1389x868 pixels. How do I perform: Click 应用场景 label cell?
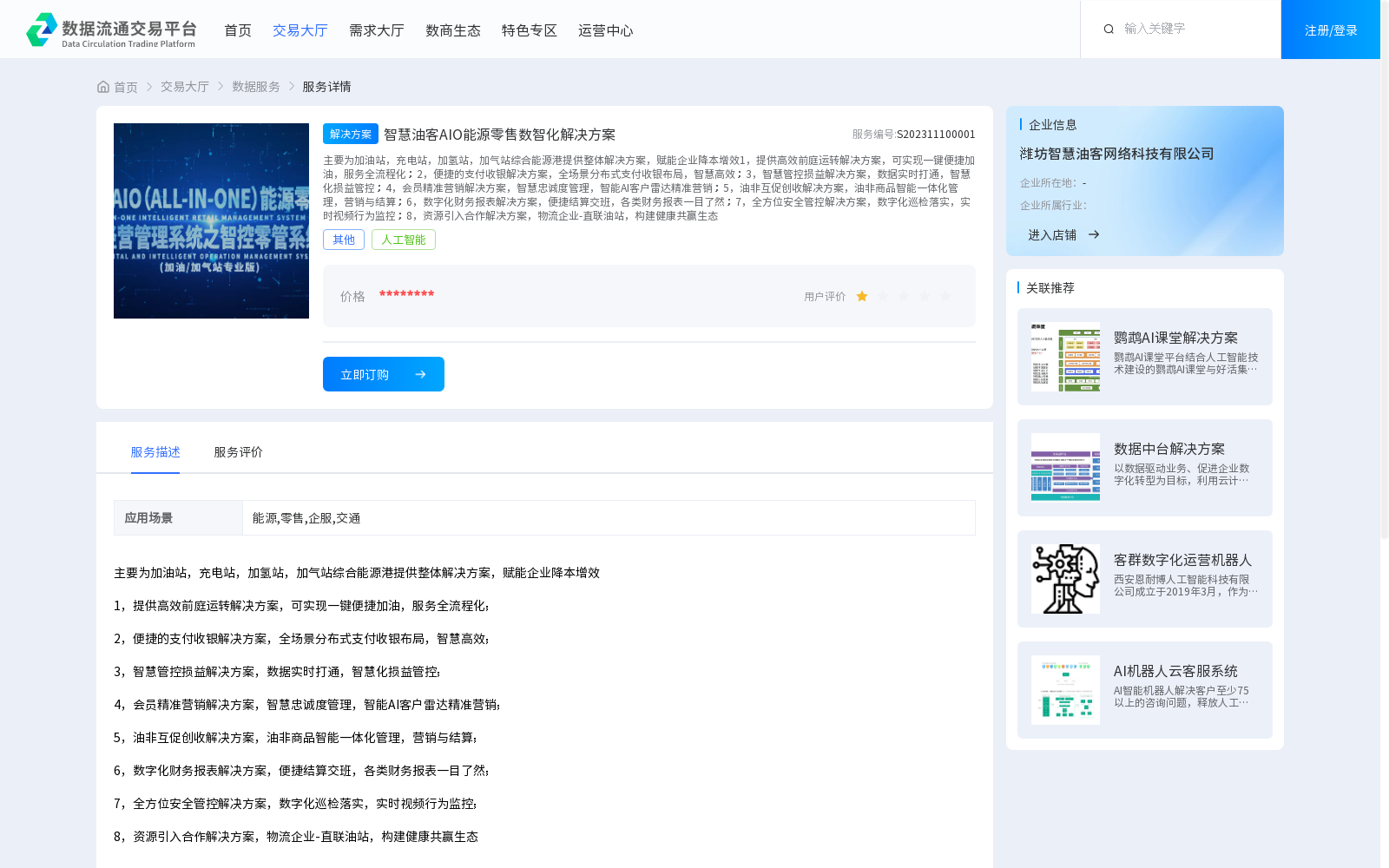178,517
